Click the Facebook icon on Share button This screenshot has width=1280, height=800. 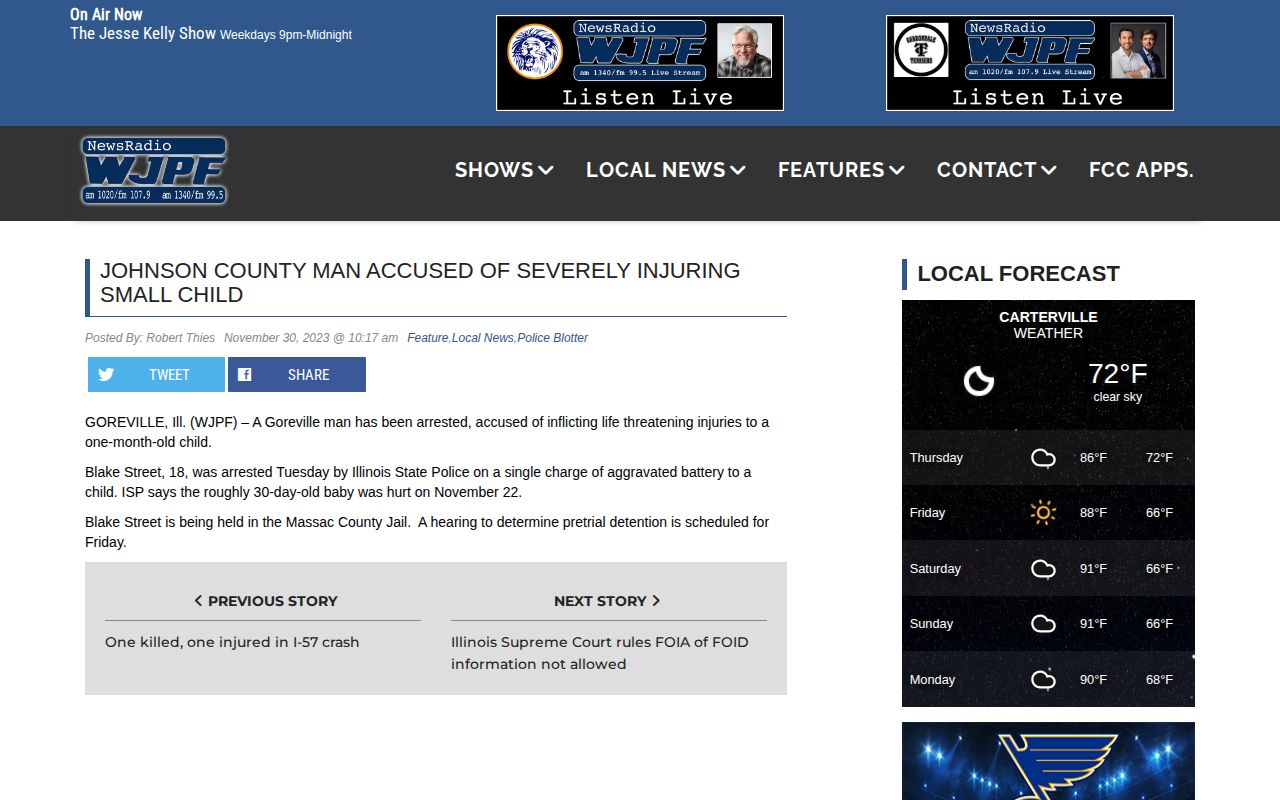245,375
